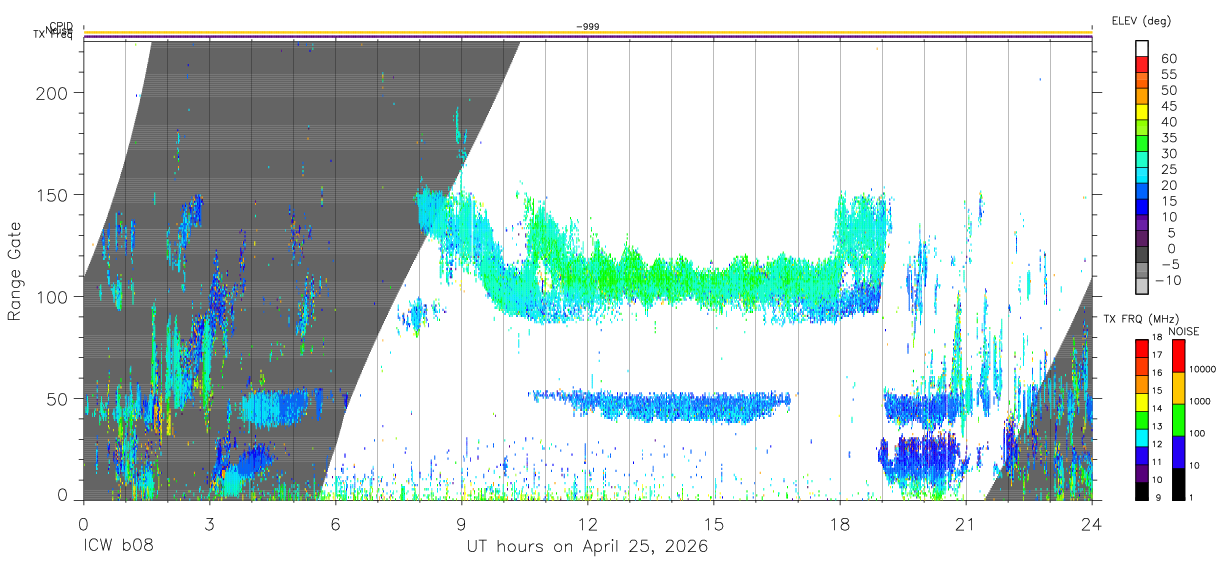Click ELEV legend value '20'
This screenshot has width=1228, height=567.
(1169, 185)
